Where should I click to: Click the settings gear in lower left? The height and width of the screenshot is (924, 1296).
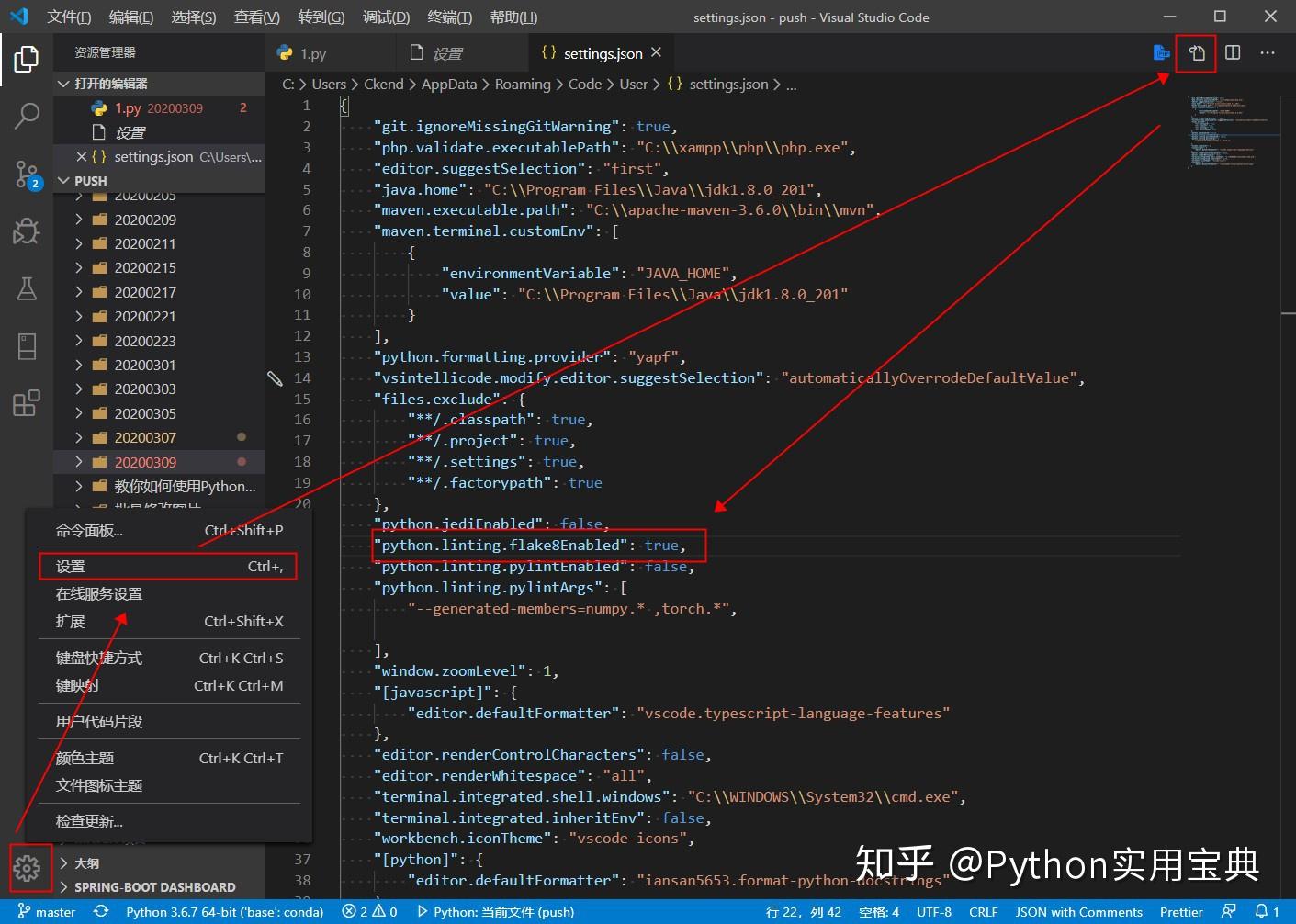(27, 867)
